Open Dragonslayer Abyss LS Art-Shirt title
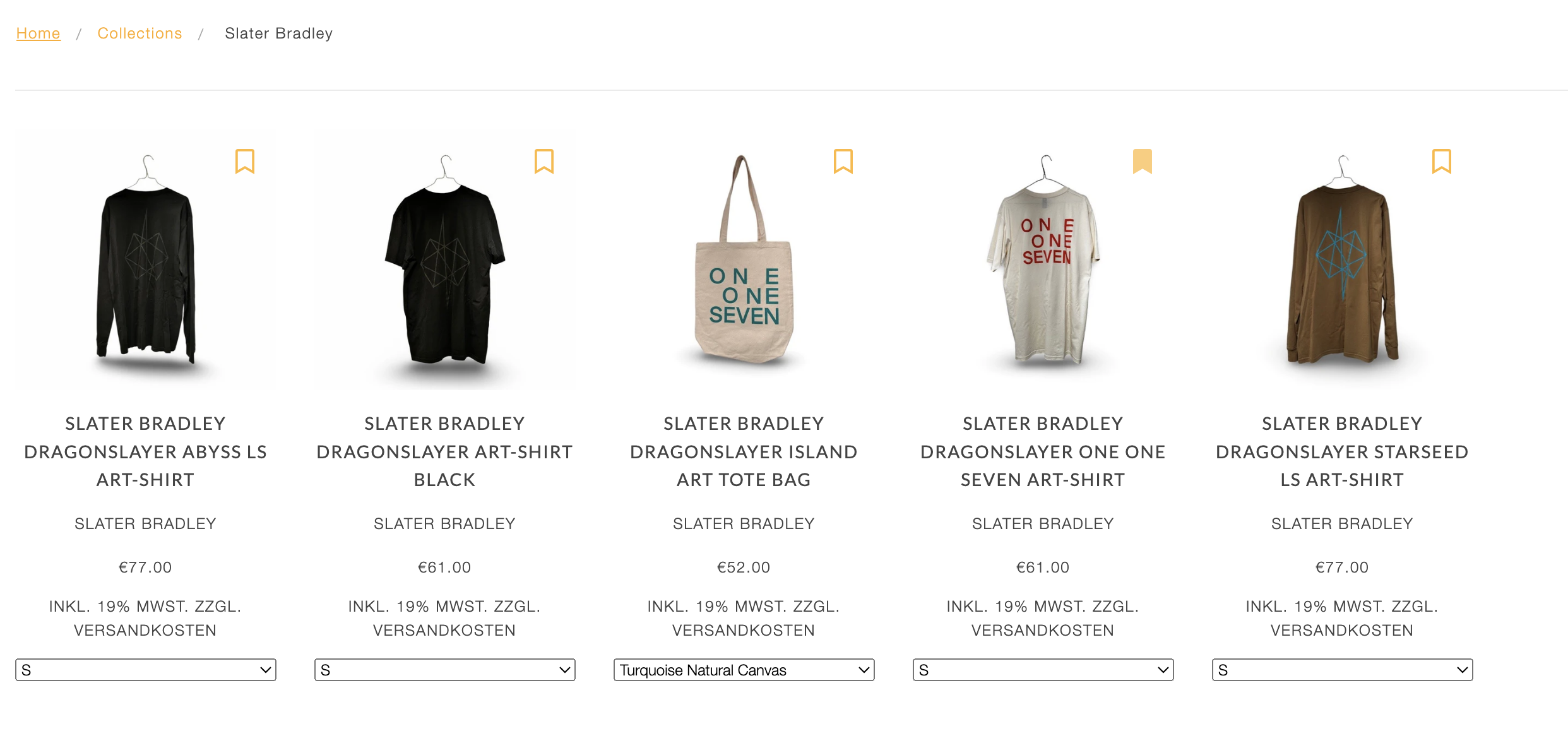Image resolution: width=1568 pixels, height=731 pixels. pyautogui.click(x=146, y=451)
